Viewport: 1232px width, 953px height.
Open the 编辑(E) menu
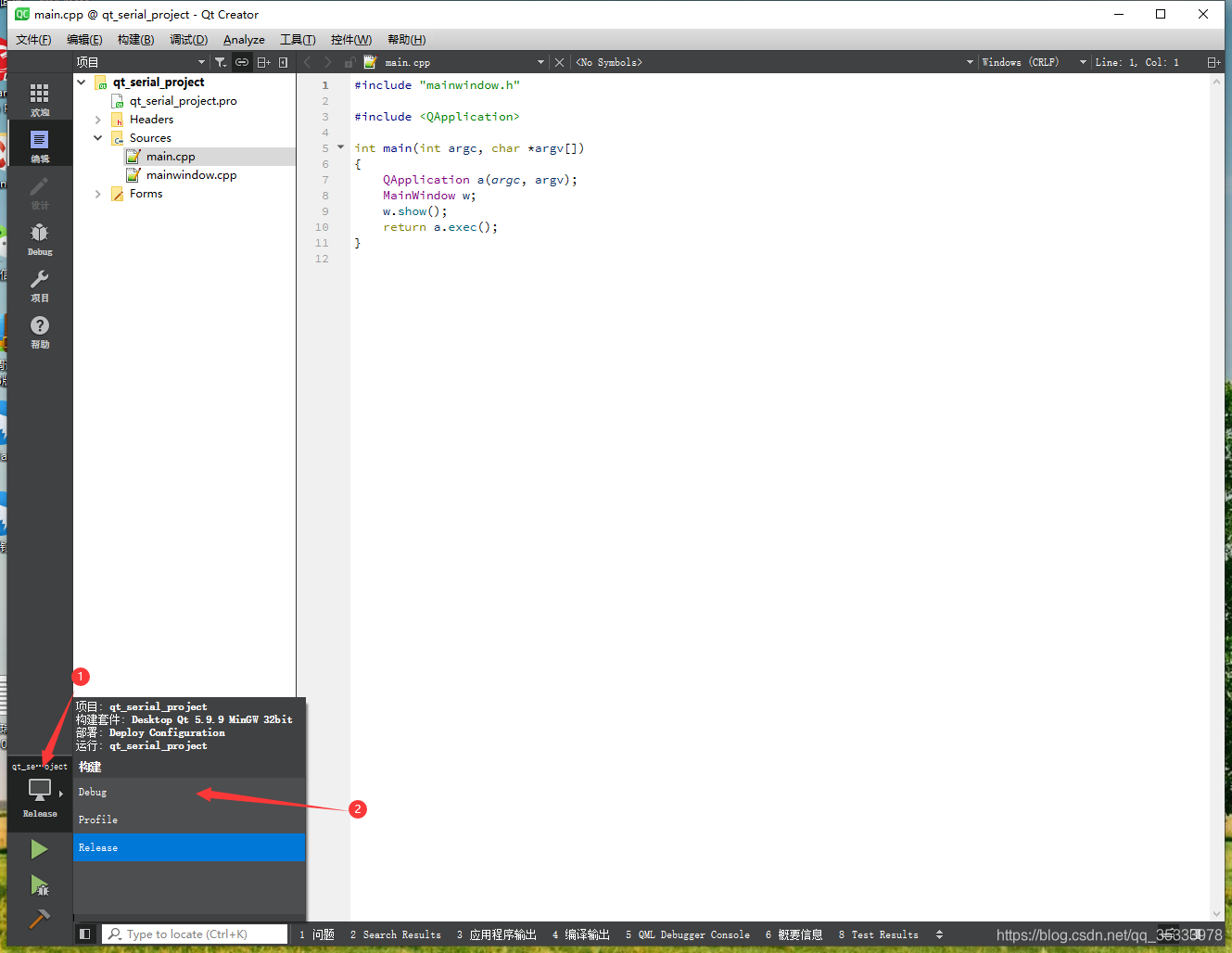84,39
